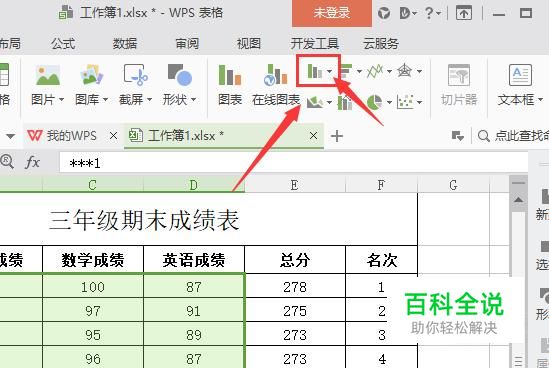Image resolution: width=549 pixels, height=368 pixels.
Task: Open the skin/theme icon in title bar
Action: tap(384, 13)
